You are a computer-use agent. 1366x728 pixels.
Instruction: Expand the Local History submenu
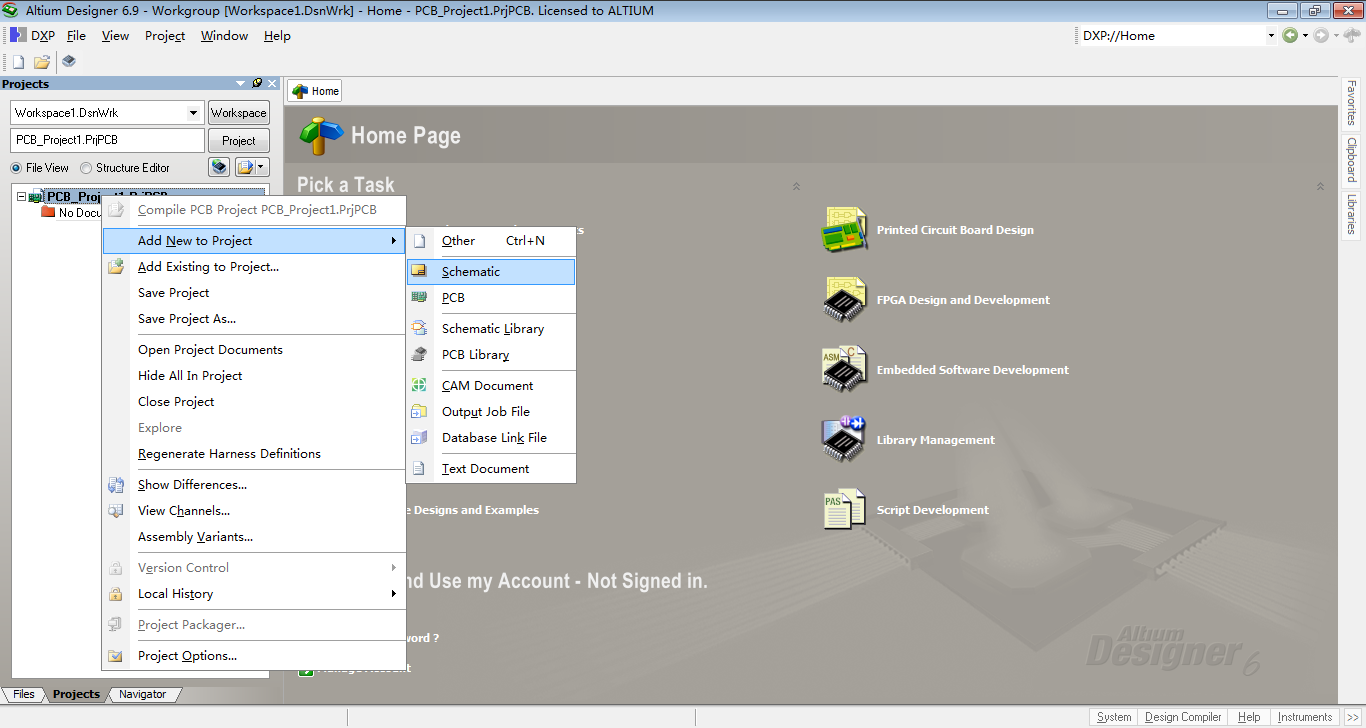254,593
